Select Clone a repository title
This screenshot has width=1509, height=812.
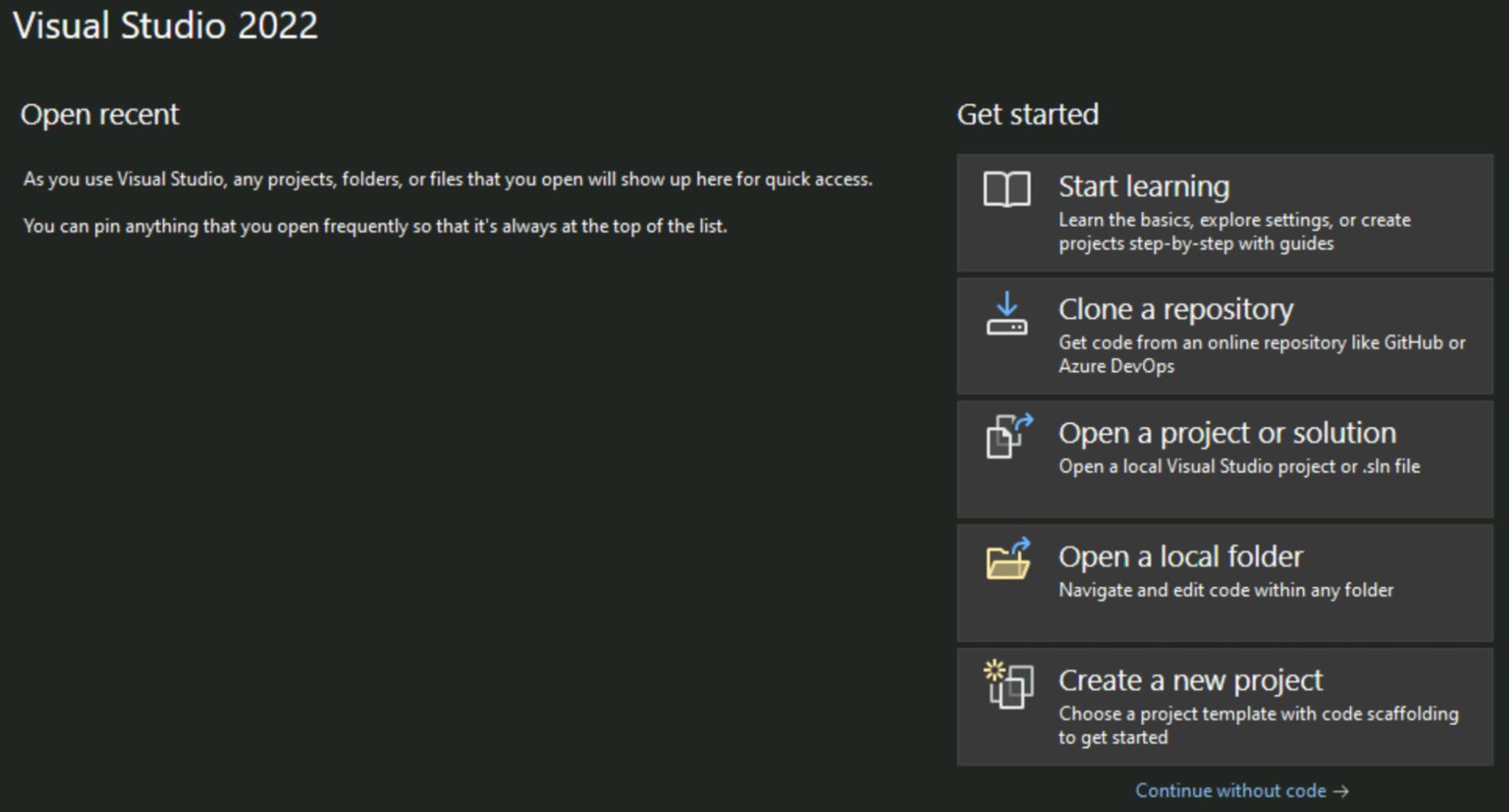coord(1176,310)
